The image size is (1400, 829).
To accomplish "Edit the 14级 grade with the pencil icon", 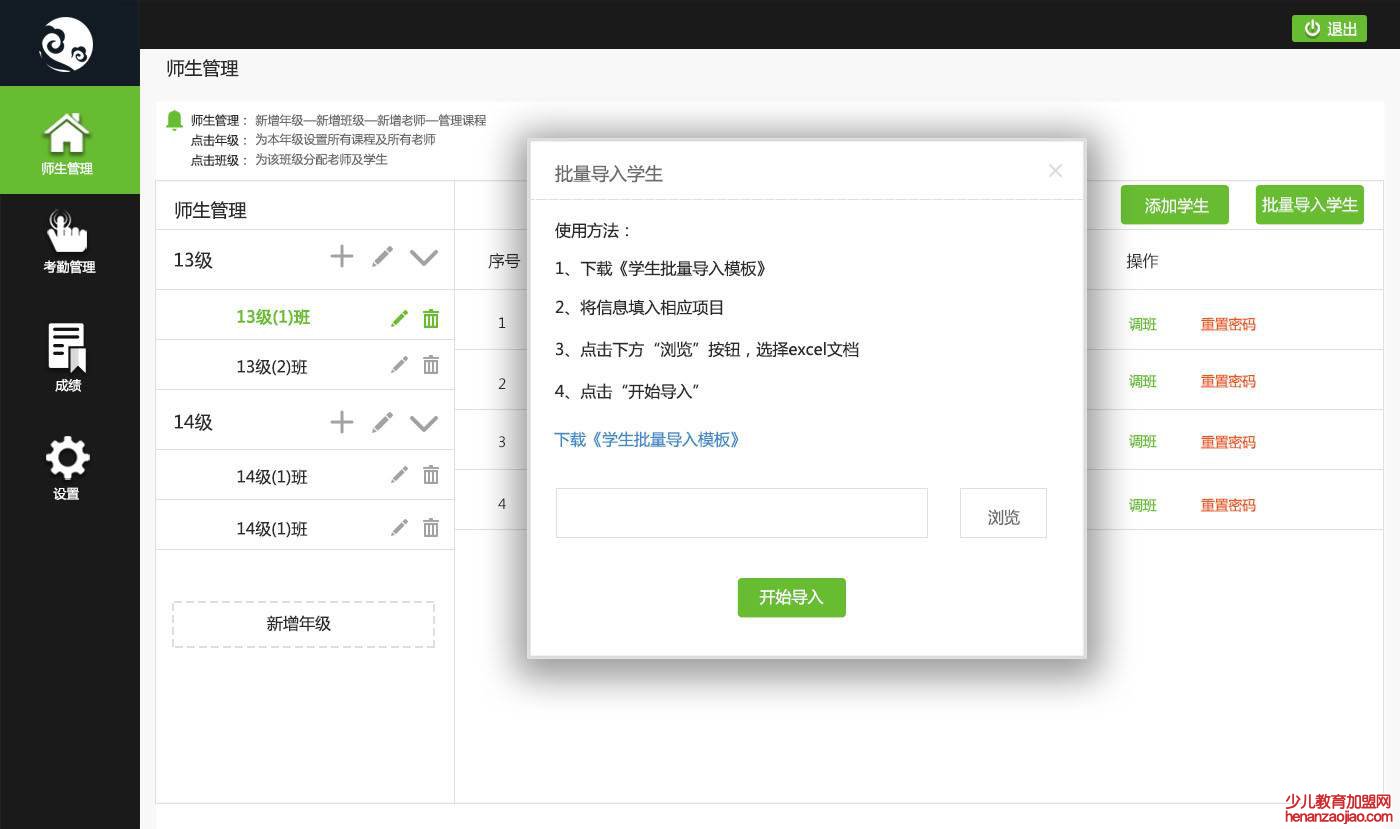I will point(382,423).
